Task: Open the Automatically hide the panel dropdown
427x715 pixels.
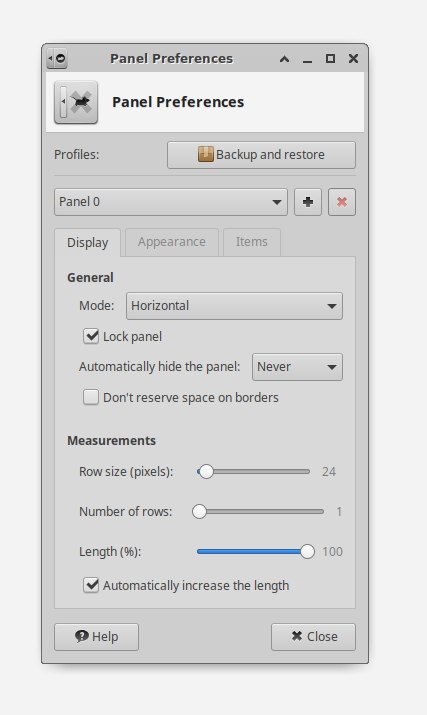Action: (297, 367)
